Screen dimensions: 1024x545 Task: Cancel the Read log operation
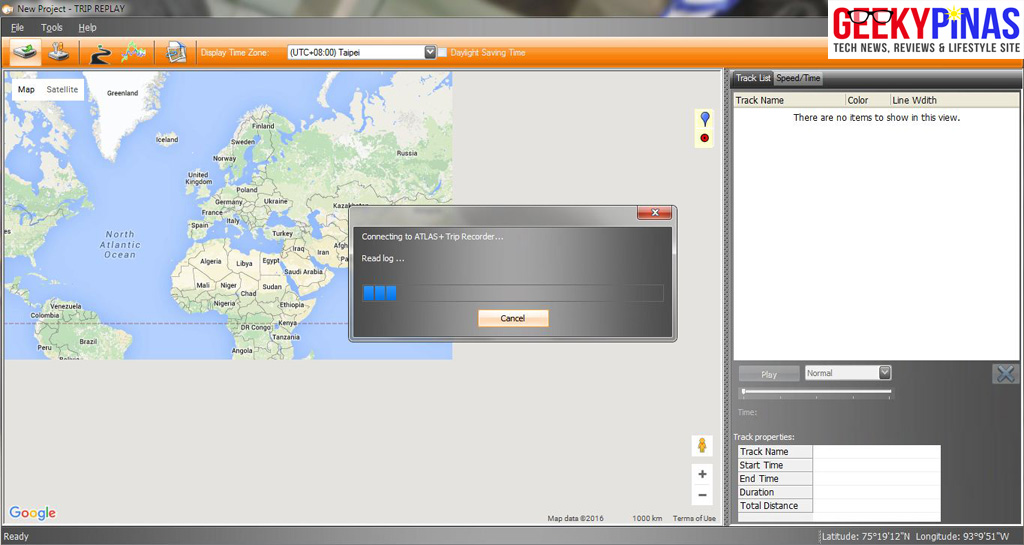tap(513, 318)
